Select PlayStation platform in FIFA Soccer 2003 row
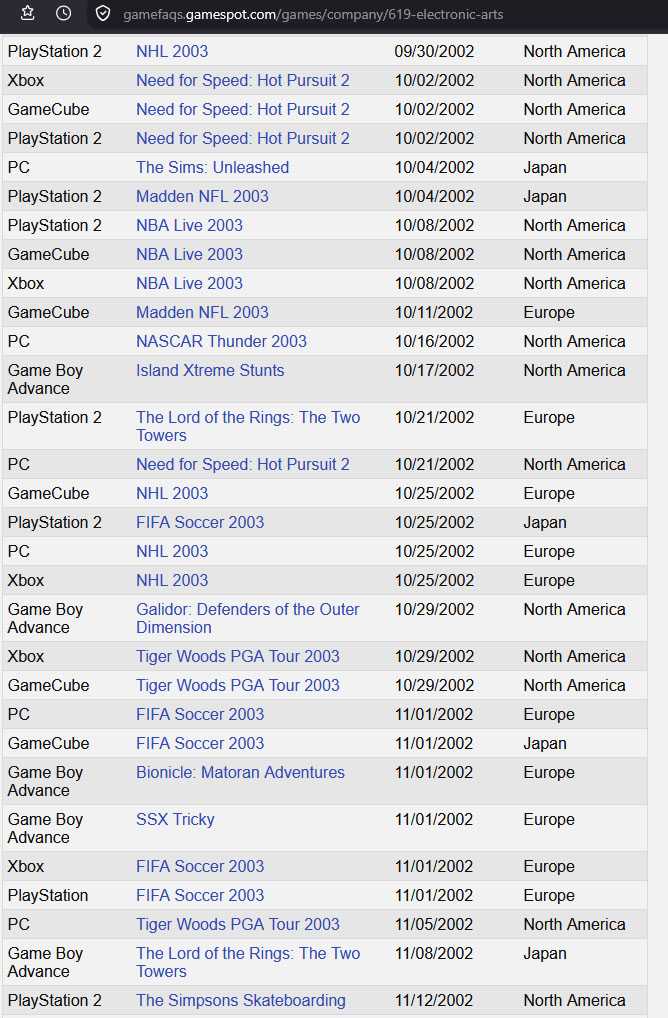Screen dimensions: 668x1018 coord(48,895)
